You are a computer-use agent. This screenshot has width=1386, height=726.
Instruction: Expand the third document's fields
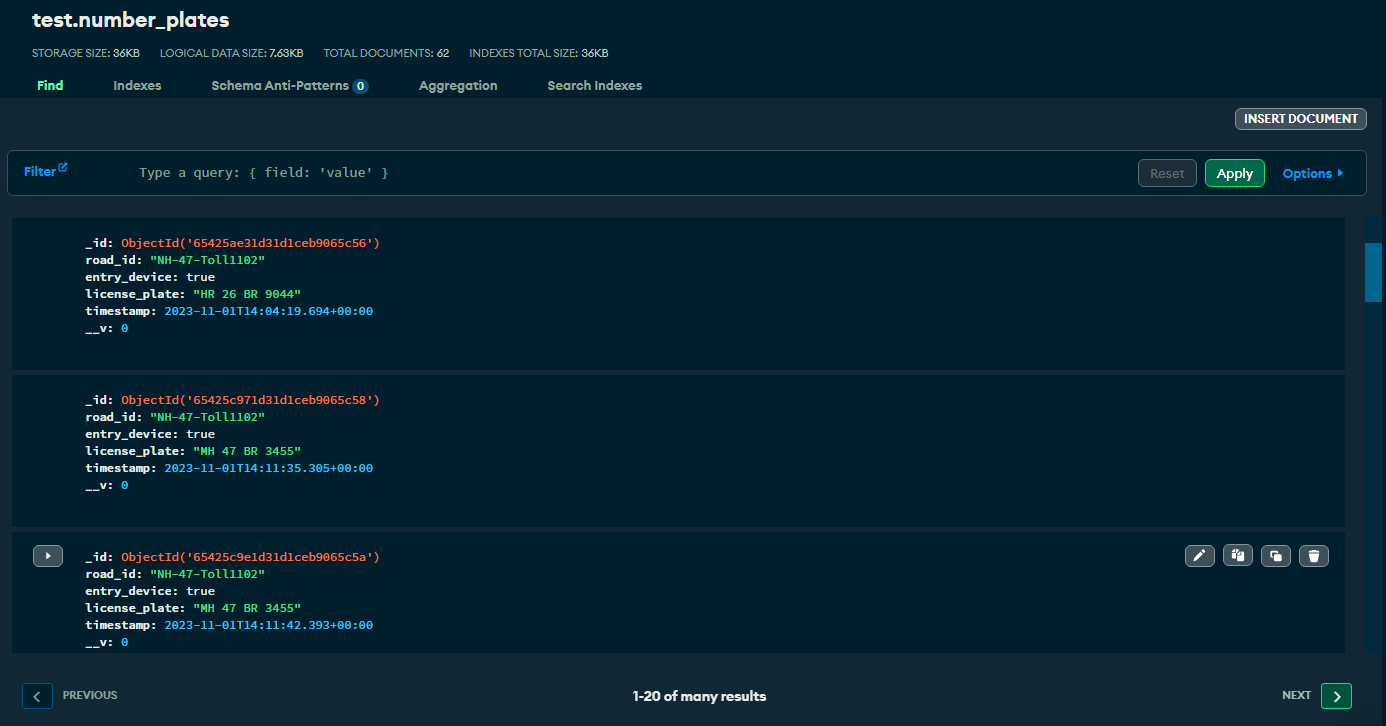pos(48,556)
